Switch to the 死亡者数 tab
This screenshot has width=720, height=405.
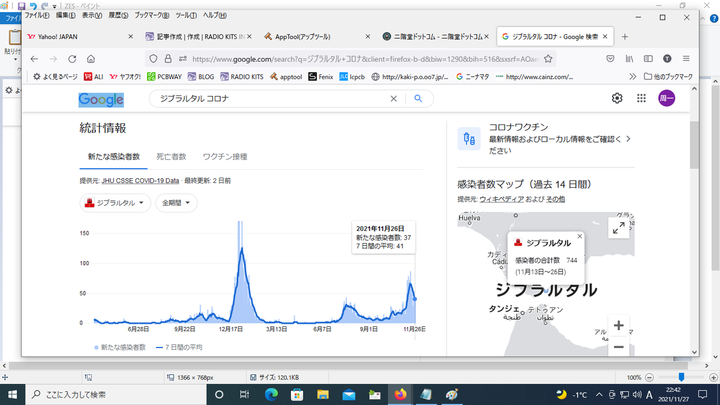point(171,157)
